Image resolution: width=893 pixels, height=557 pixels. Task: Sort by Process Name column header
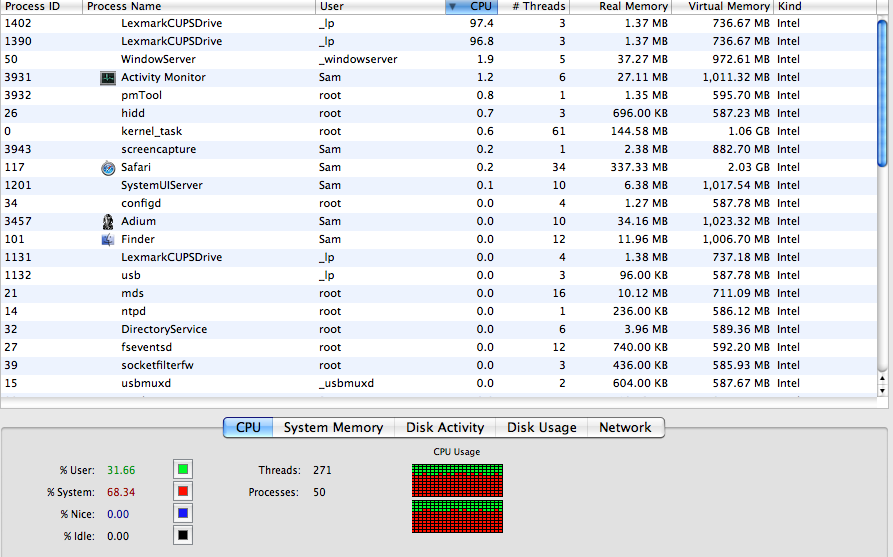point(199,6)
